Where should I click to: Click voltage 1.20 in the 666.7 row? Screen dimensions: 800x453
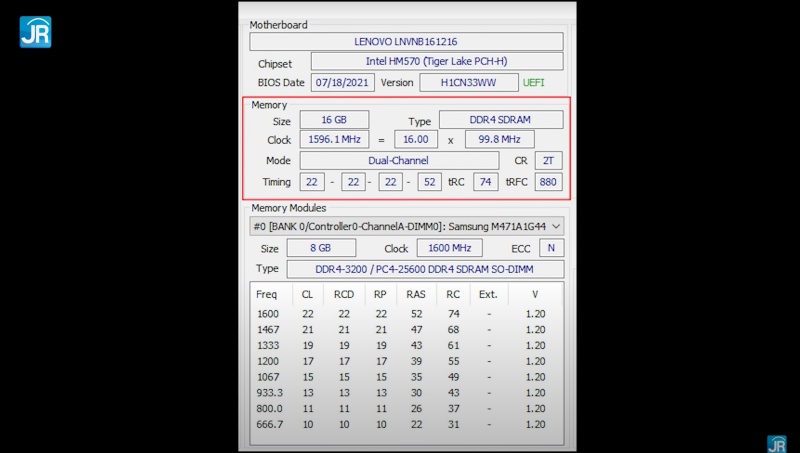[x=535, y=424]
